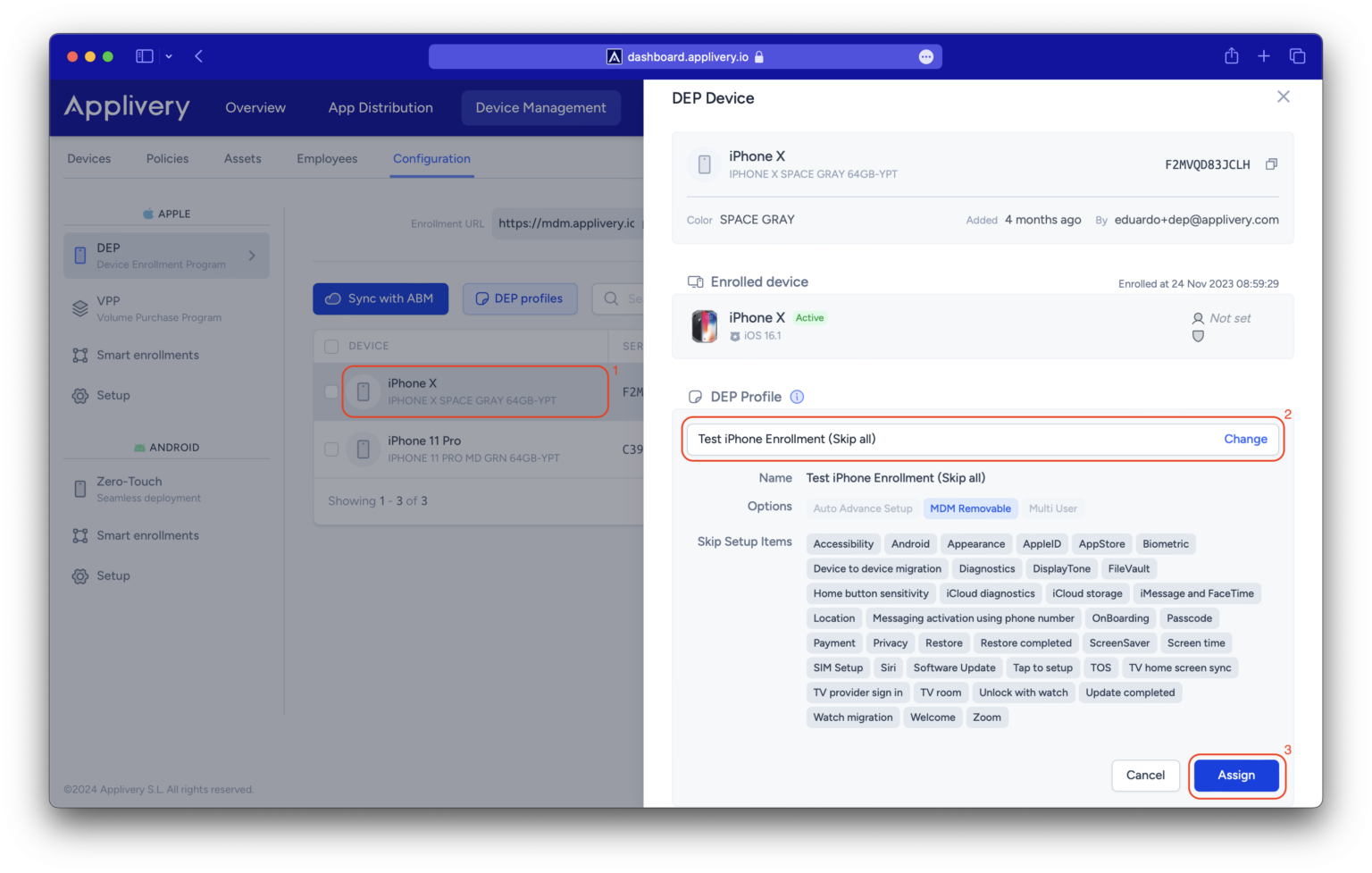1372x873 pixels.
Task: Click the DEP Profile info icon
Action: point(797,397)
